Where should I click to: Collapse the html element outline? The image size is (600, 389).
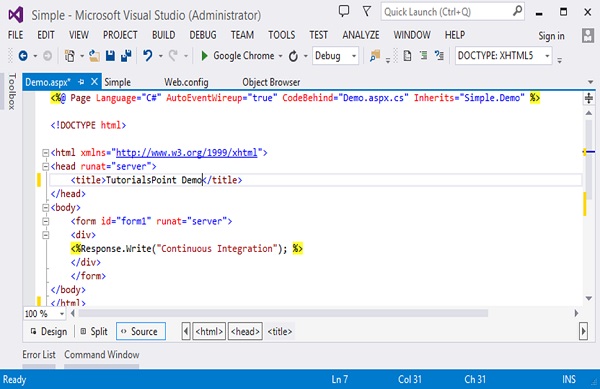point(45,153)
